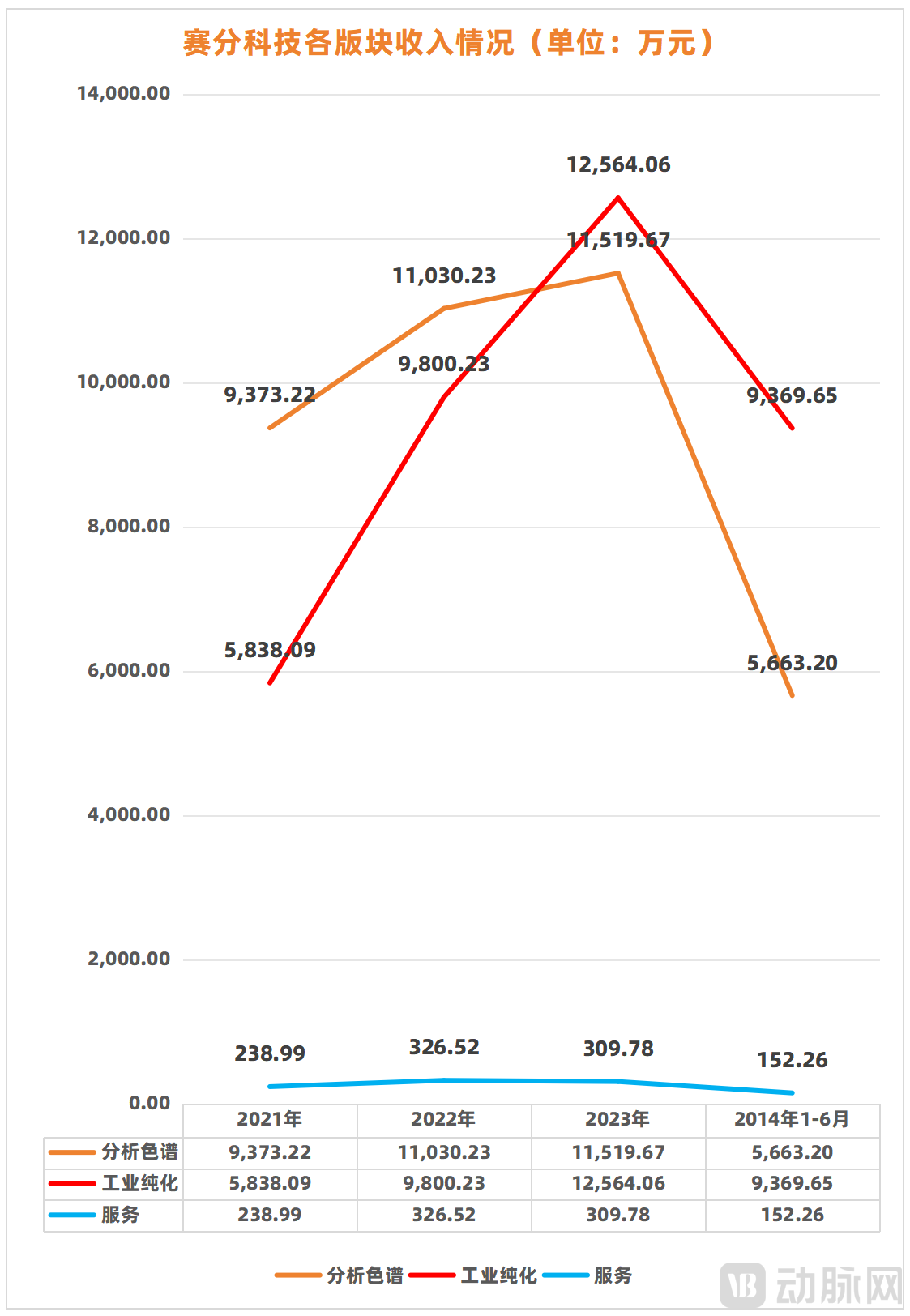Viewport: 910px width, 1316px height.
Task: Select the orange 分析色谱 legend swatch in table
Action: click(x=73, y=1151)
